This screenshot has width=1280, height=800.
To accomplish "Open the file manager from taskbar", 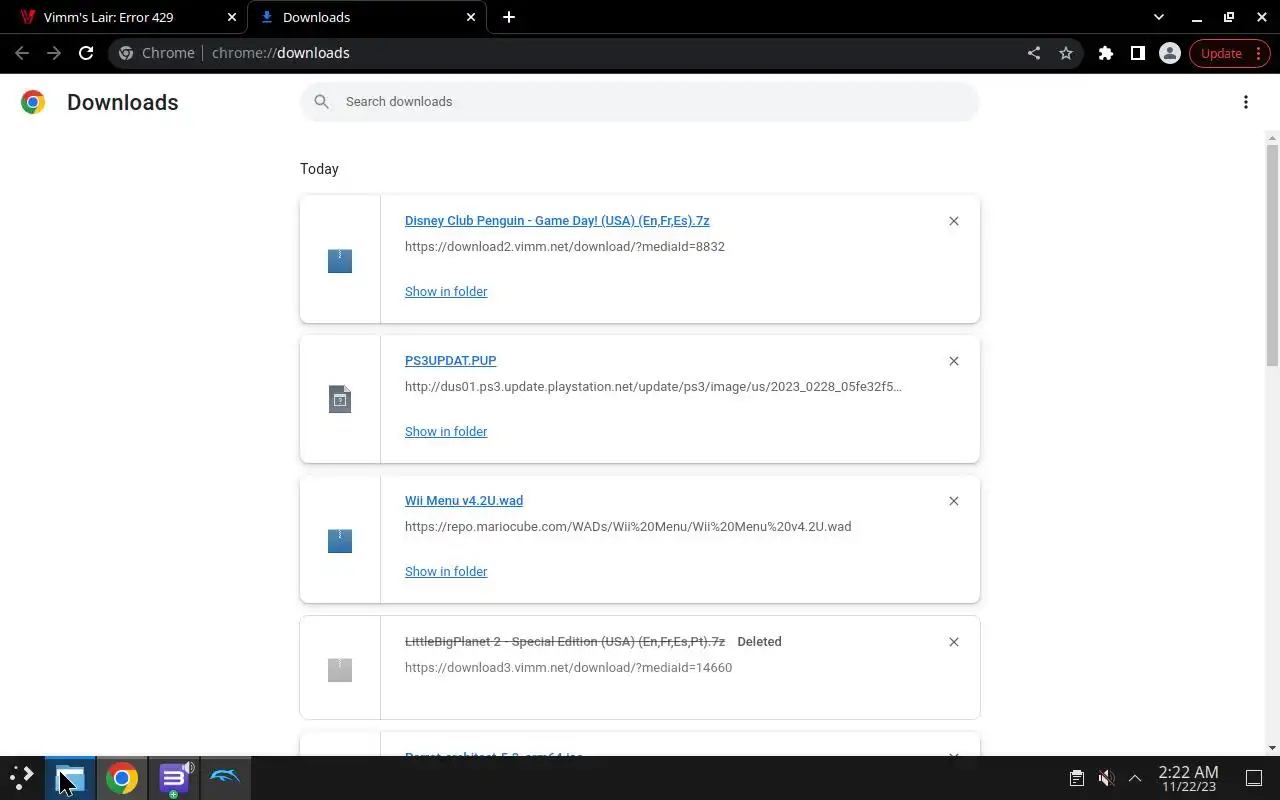I will click(x=70, y=777).
